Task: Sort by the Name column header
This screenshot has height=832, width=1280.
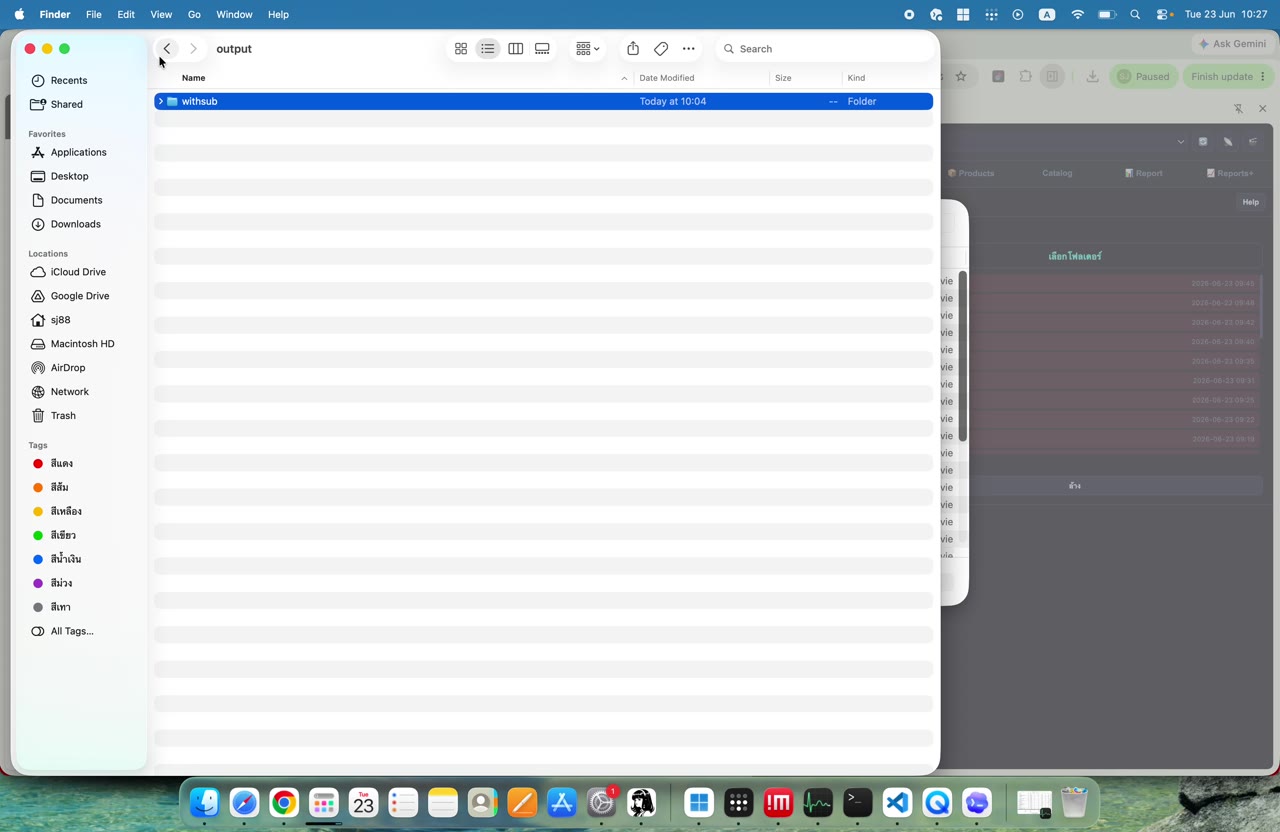Action: pyautogui.click(x=194, y=78)
